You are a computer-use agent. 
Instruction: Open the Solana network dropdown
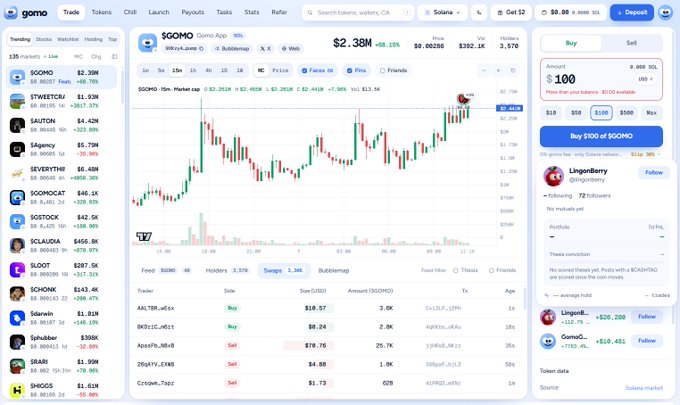tap(443, 13)
